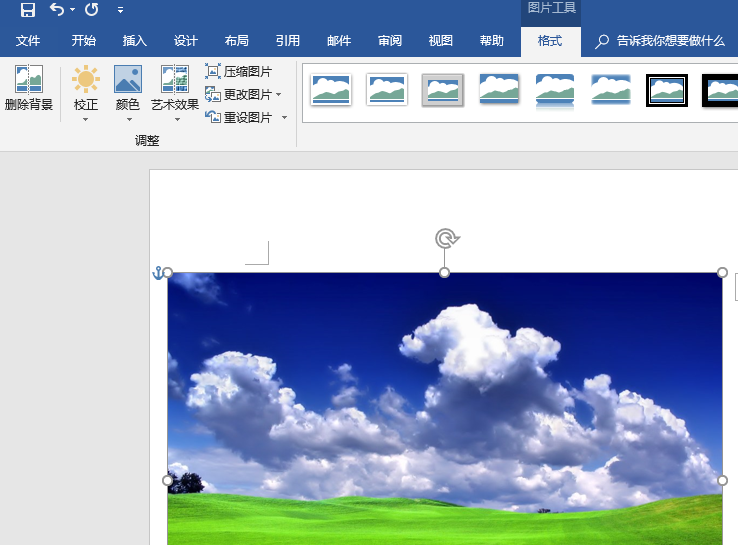Open the 邮件 tab
This screenshot has width=738, height=545.
[339, 41]
